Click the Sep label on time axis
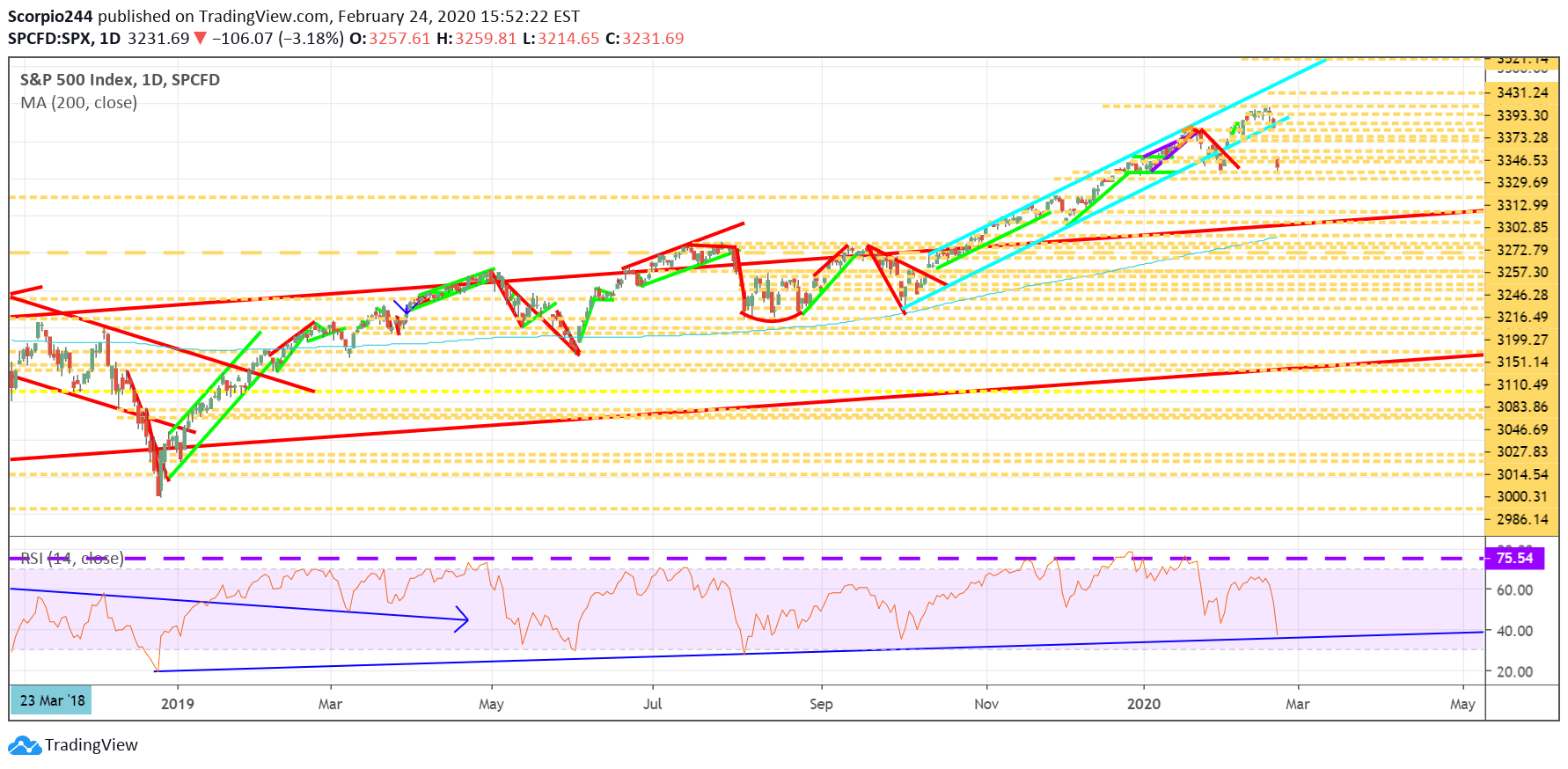This screenshot has width=1568, height=769. (x=821, y=704)
